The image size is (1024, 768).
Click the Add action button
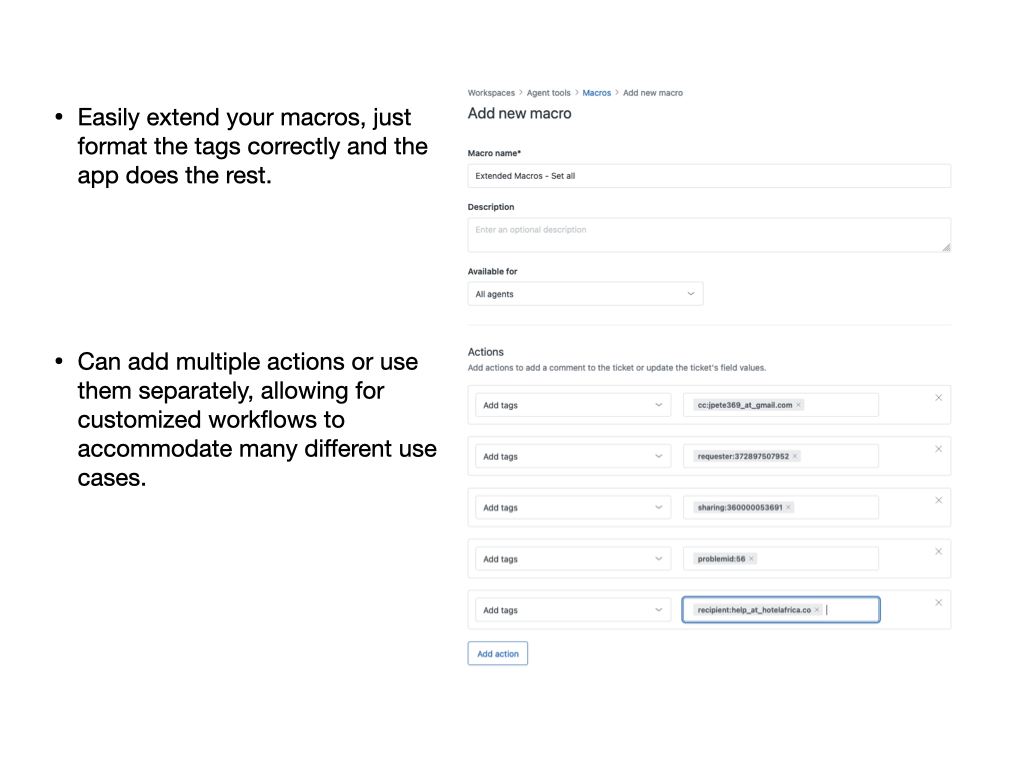click(x=497, y=653)
